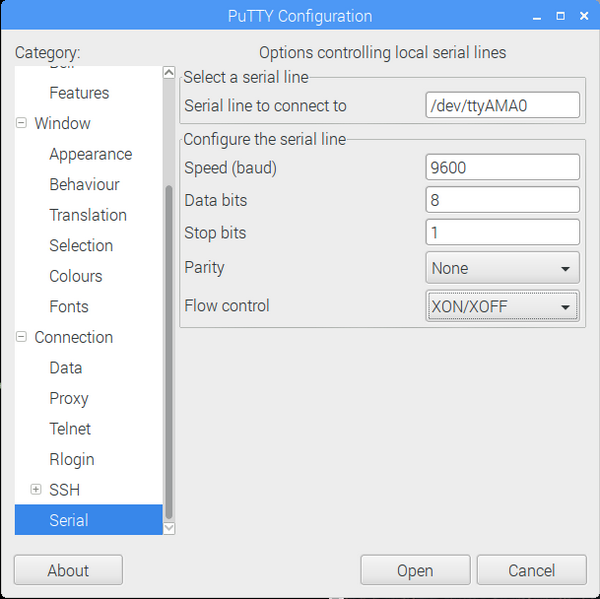
Task: Open the Parity dropdown
Action: tap(502, 268)
